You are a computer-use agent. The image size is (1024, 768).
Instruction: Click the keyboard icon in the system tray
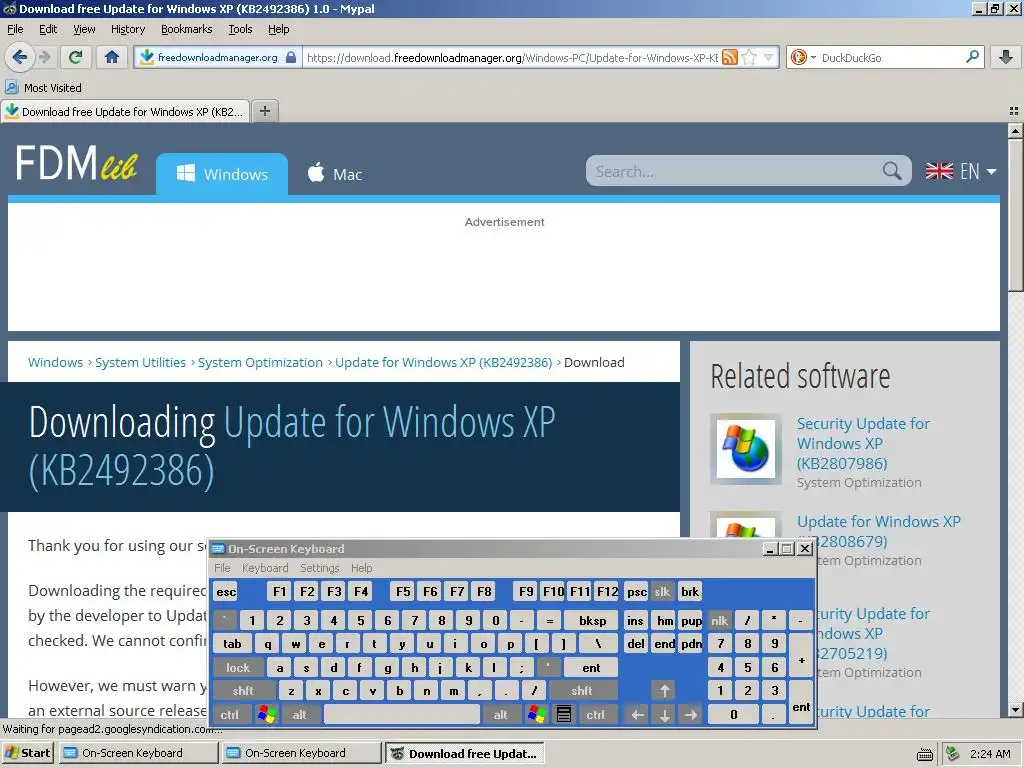coord(925,754)
